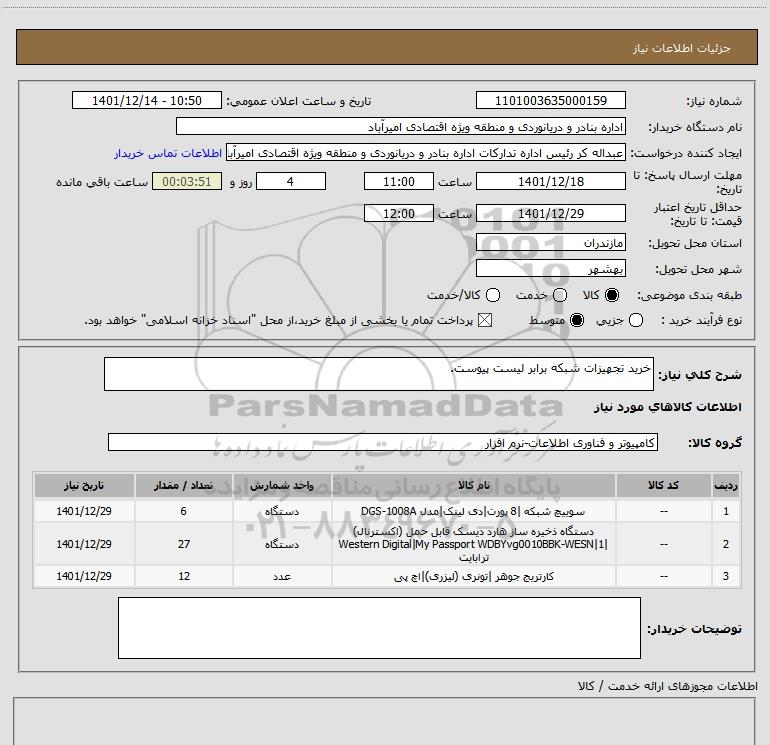Select the کارتریج جوهر تونری item name
The width and height of the screenshot is (770, 745).
(473, 576)
